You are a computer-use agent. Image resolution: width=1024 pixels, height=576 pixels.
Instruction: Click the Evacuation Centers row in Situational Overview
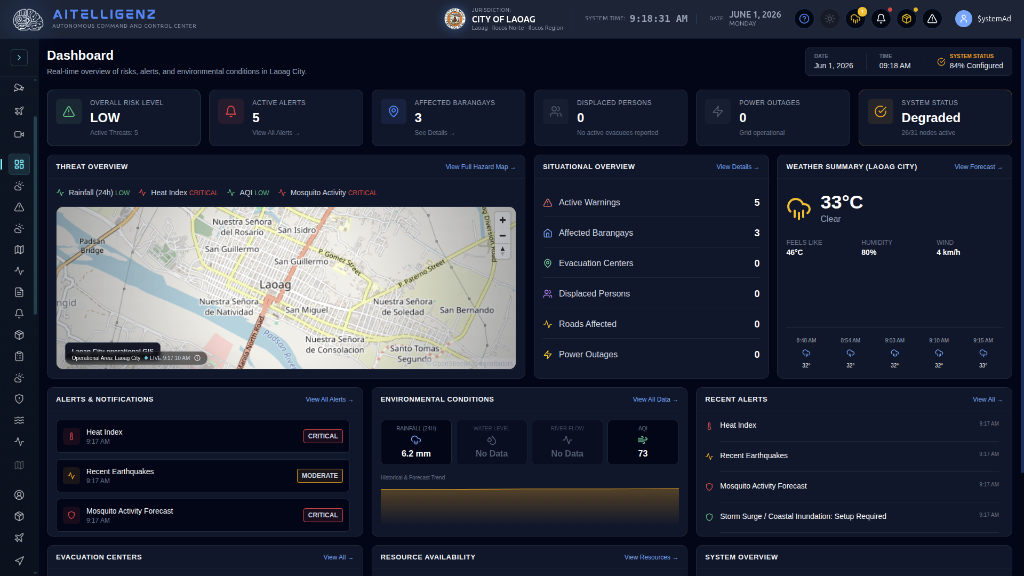click(x=651, y=263)
